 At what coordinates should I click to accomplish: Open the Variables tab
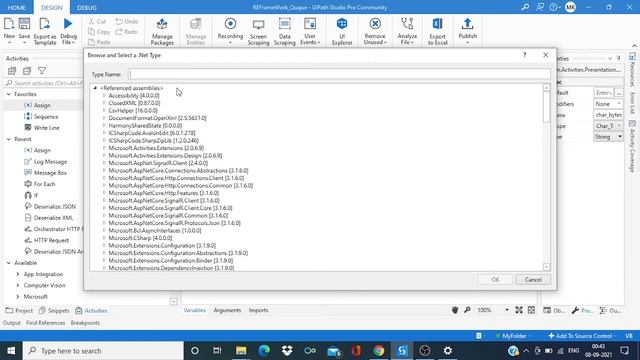point(195,310)
